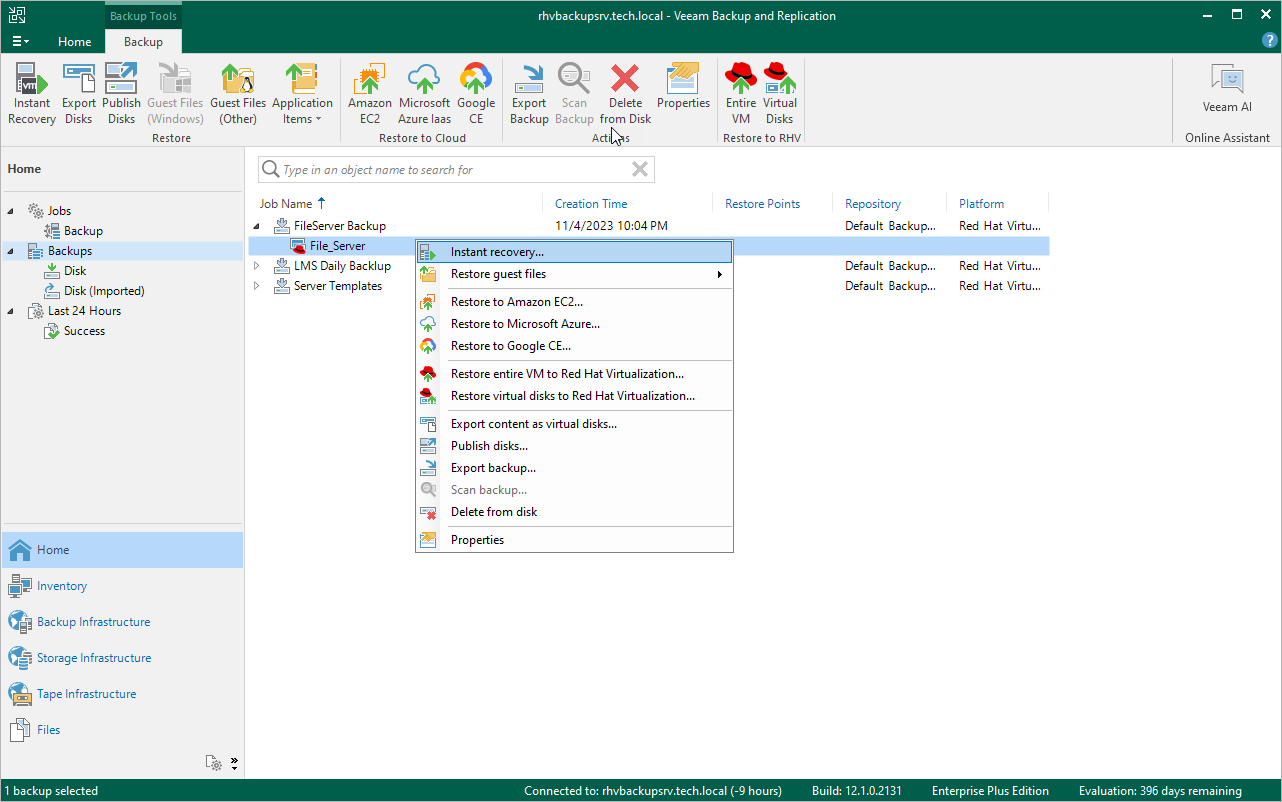Open Veeam AI online assistant
The height and width of the screenshot is (802, 1282).
(1227, 88)
